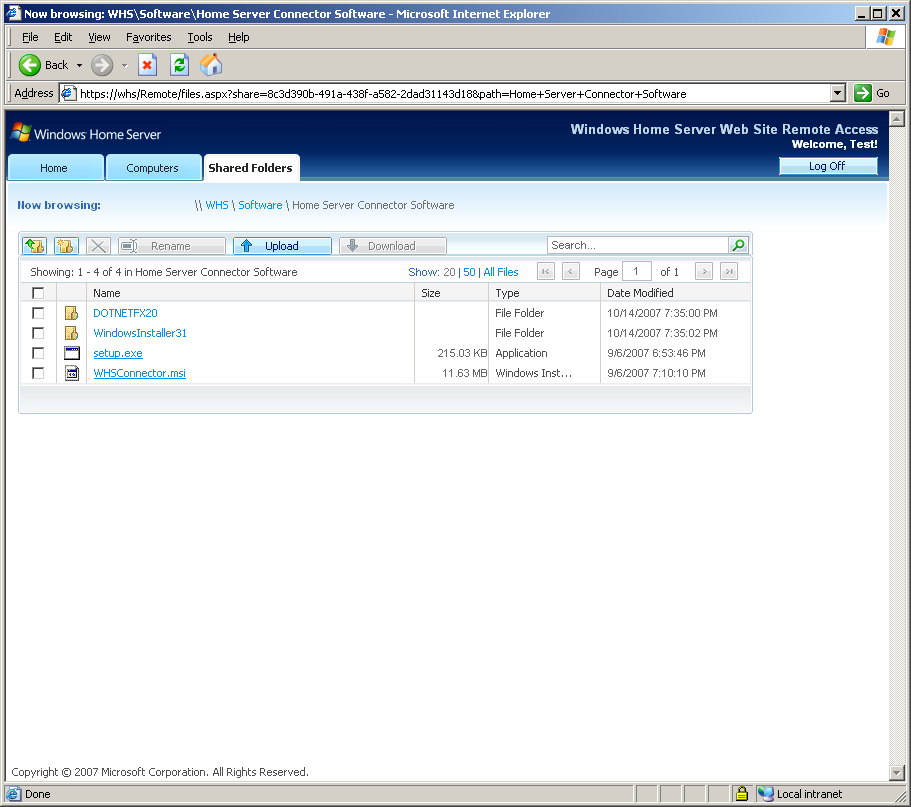Check the box for setup.exe
This screenshot has width=911, height=807.
point(38,353)
